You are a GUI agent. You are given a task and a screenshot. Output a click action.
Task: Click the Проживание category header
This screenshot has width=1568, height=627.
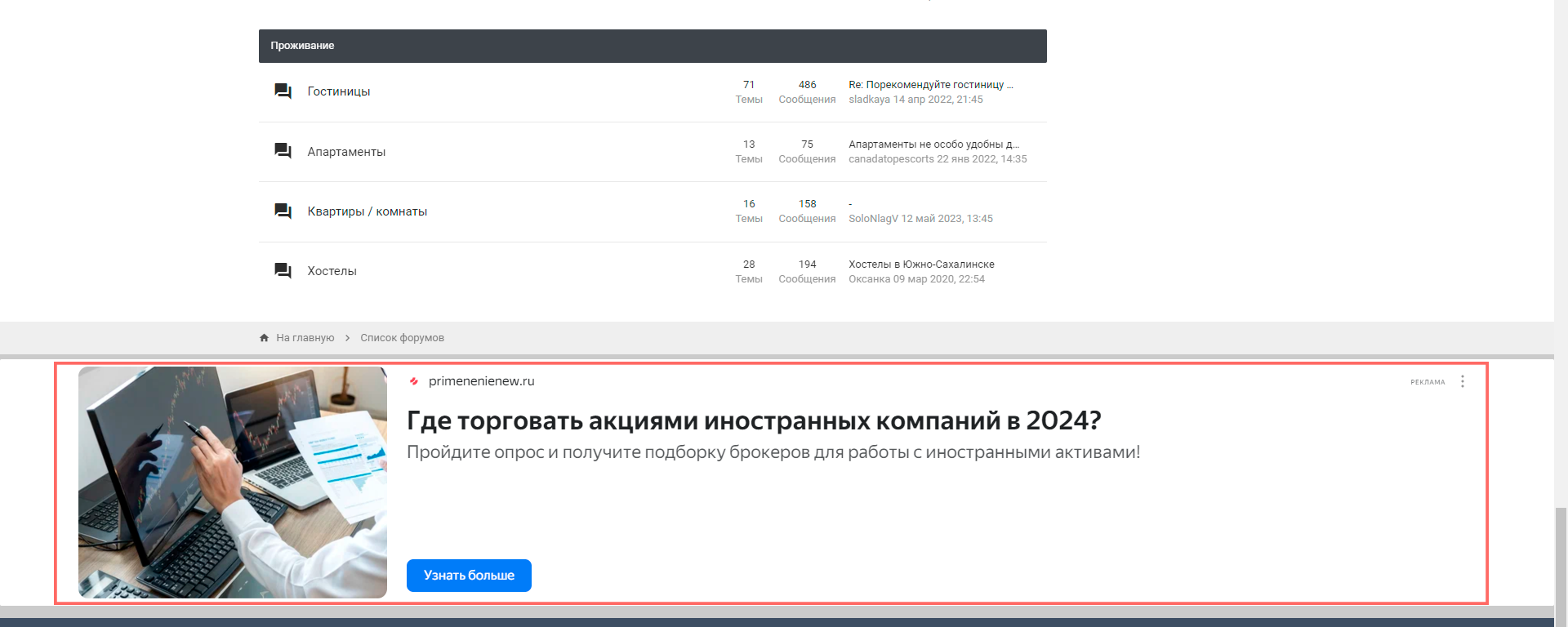tap(653, 46)
